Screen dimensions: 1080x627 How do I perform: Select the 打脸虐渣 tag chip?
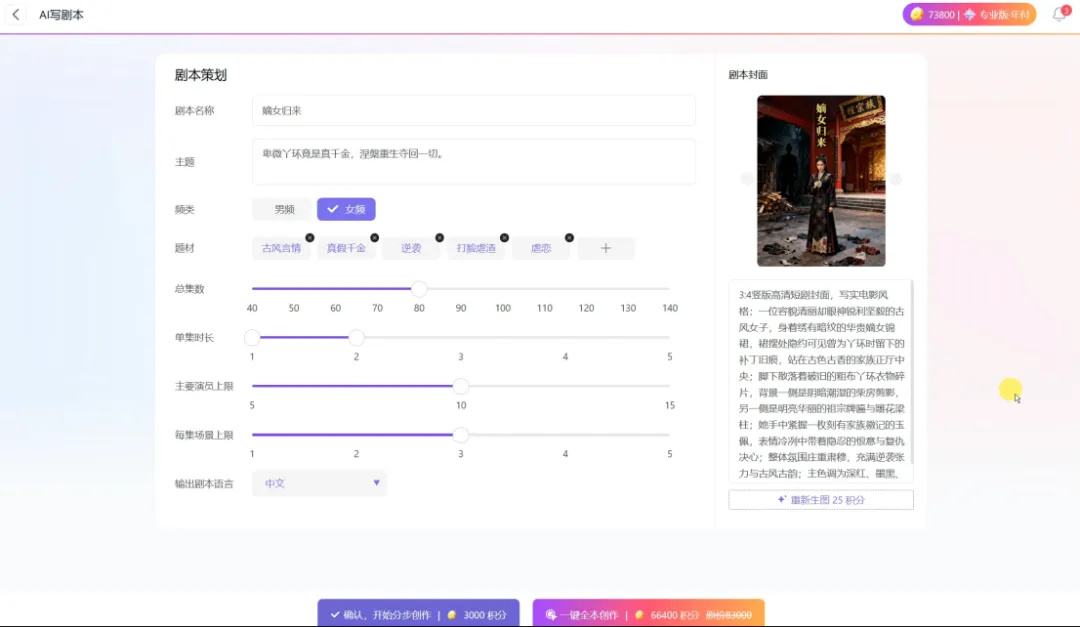[x=476, y=248]
